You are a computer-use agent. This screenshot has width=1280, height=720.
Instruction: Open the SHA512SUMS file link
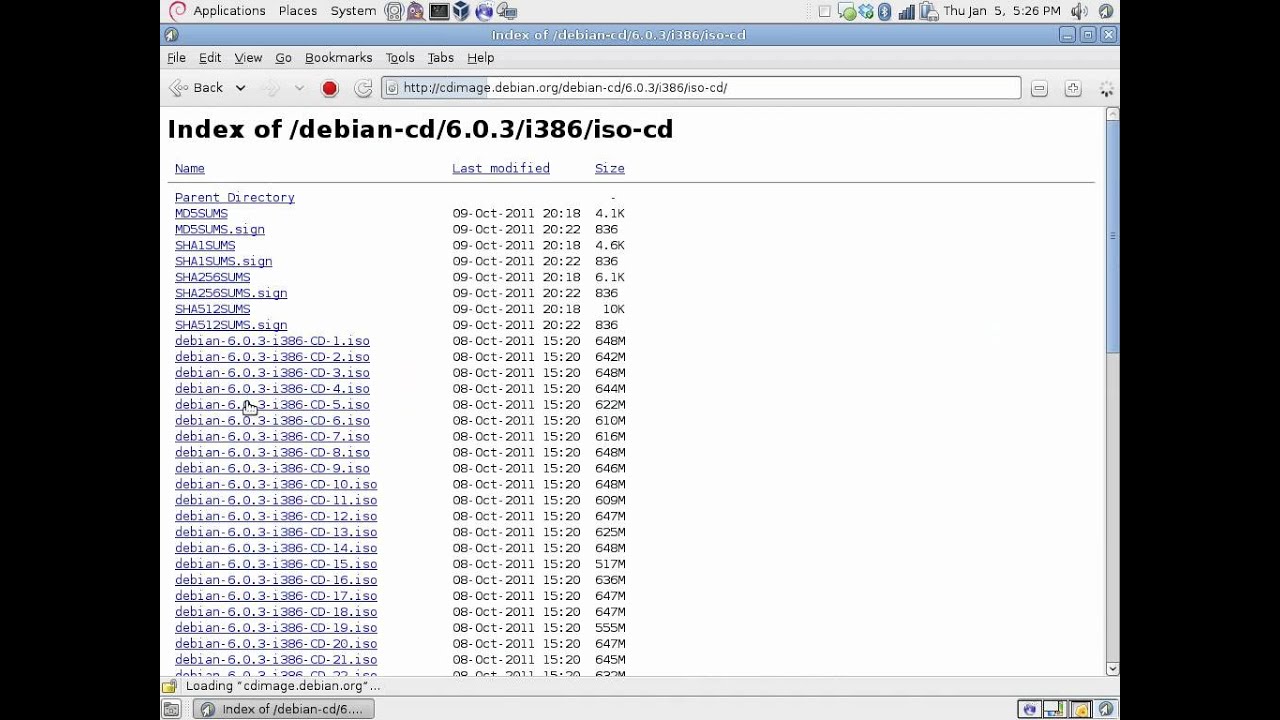tap(213, 309)
